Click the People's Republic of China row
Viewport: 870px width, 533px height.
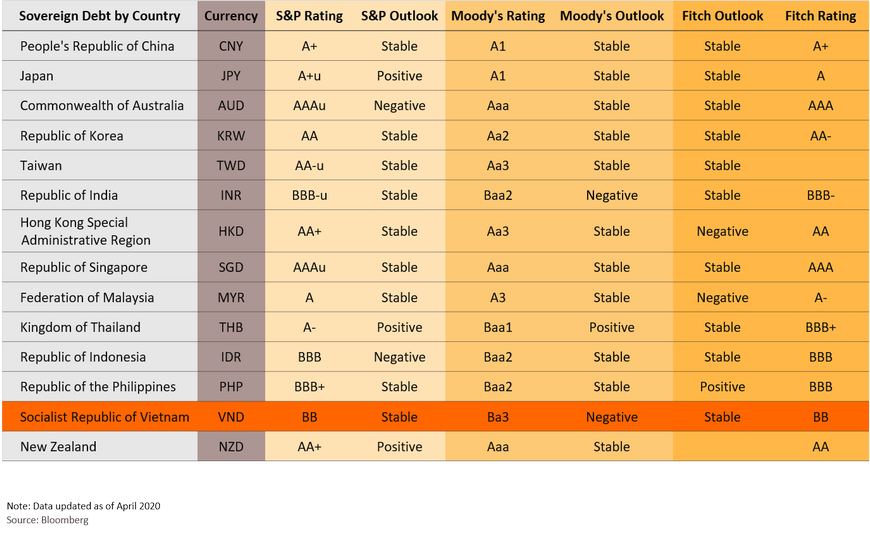436,46
